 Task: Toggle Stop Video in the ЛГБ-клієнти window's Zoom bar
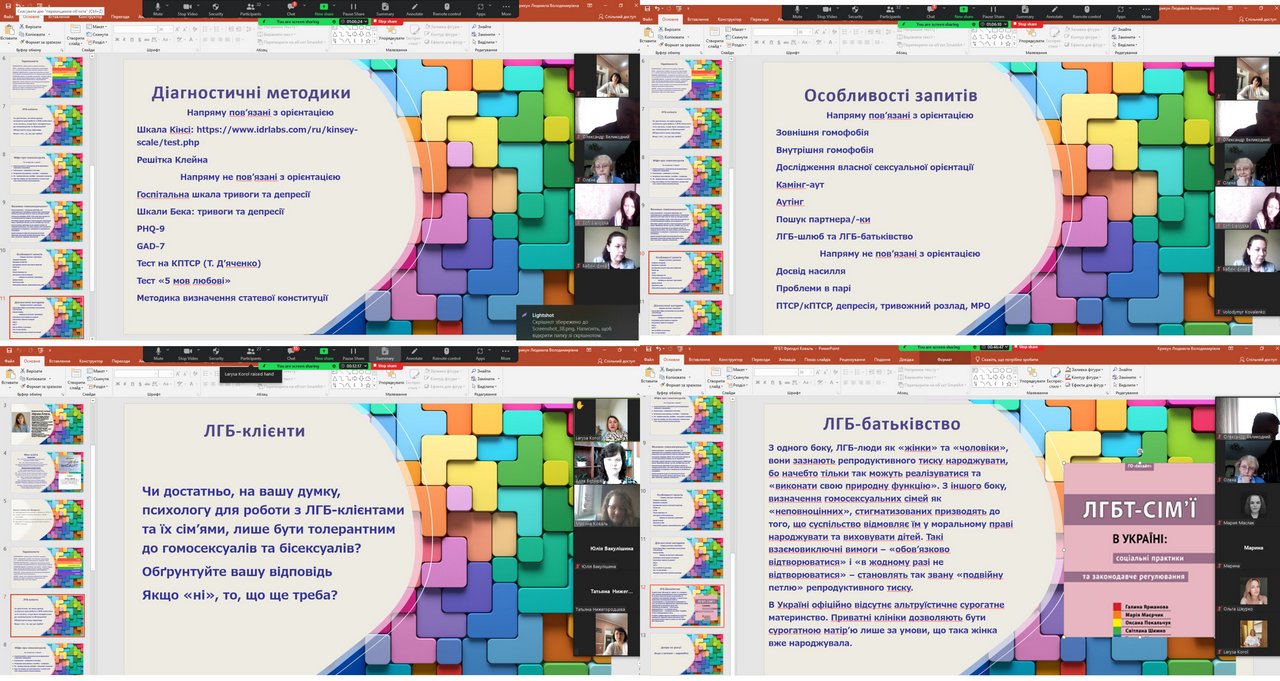(187, 353)
